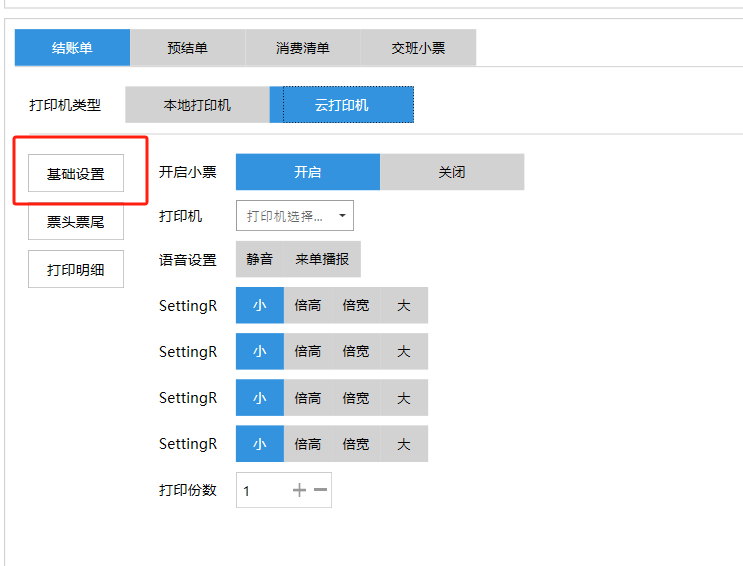Choose 本地打印机 as printer type
743x566 pixels.
pos(197,105)
